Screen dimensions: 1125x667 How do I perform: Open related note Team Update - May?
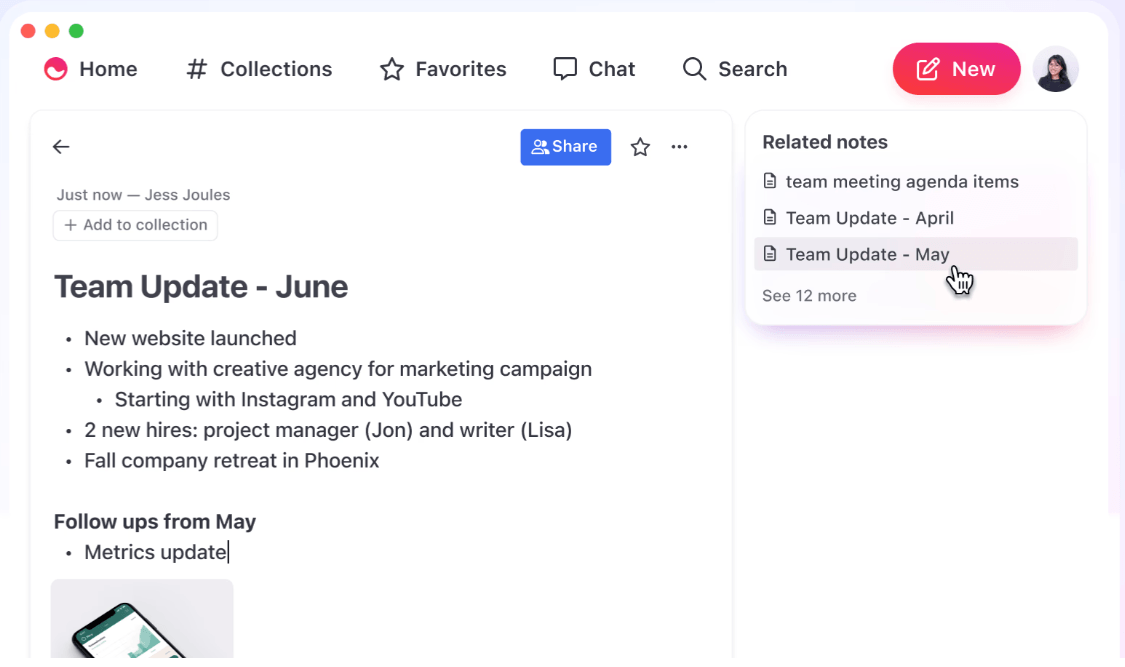pyautogui.click(x=915, y=254)
